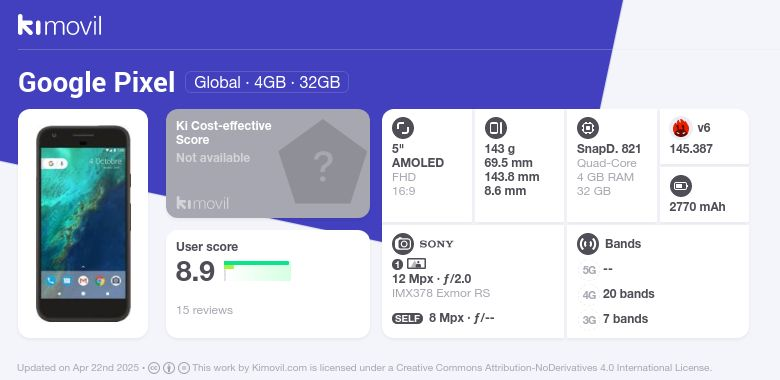Click the red AnTuTu benchmark icon

(x=681, y=128)
